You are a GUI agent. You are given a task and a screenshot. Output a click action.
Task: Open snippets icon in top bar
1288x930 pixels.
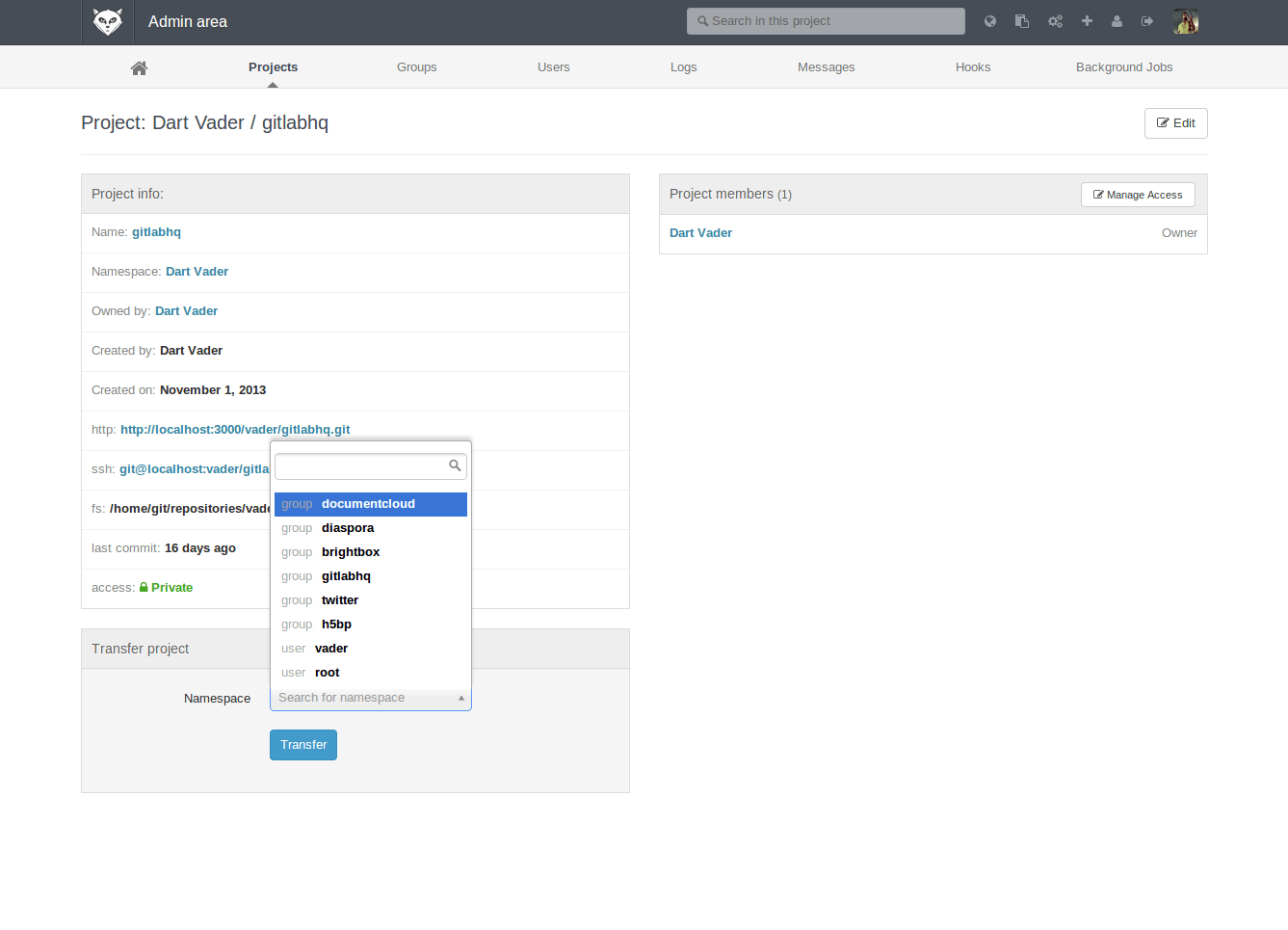pos(1022,21)
